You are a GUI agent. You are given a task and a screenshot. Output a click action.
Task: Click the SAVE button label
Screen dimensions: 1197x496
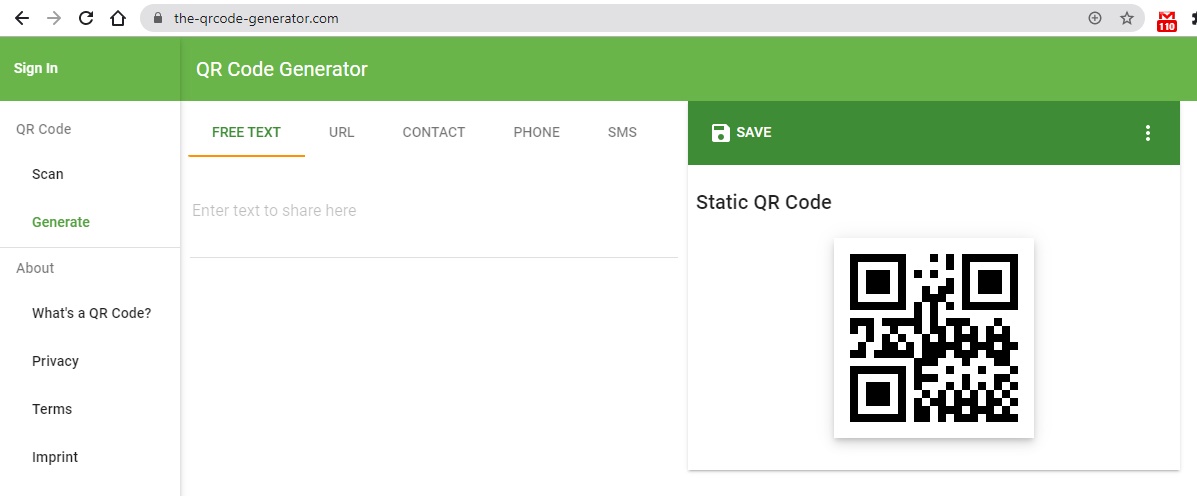click(753, 132)
